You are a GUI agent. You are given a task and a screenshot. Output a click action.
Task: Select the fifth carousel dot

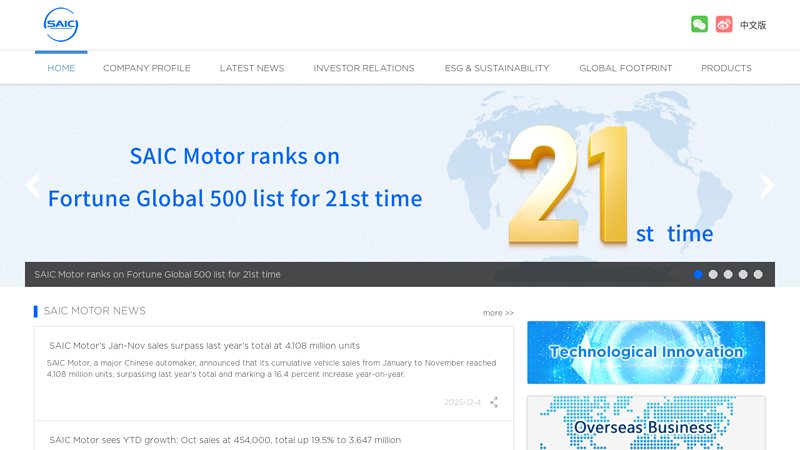(x=758, y=274)
